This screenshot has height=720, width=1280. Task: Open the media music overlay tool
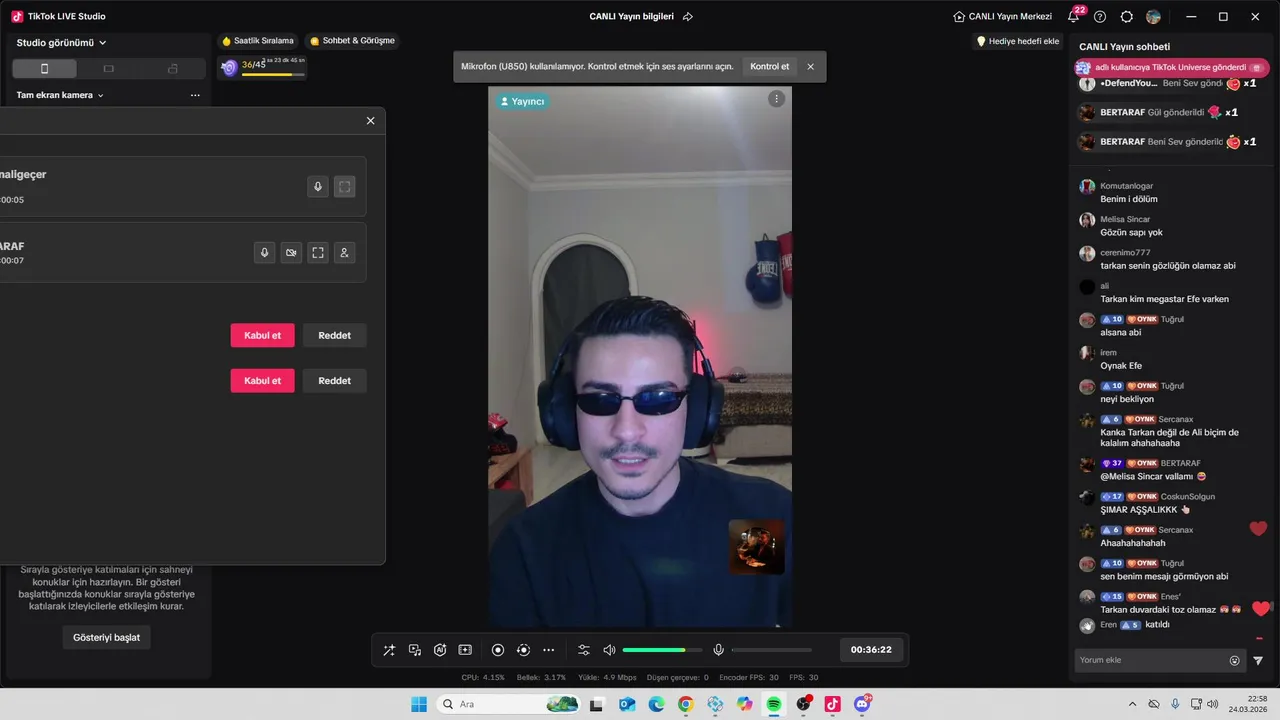pos(415,650)
